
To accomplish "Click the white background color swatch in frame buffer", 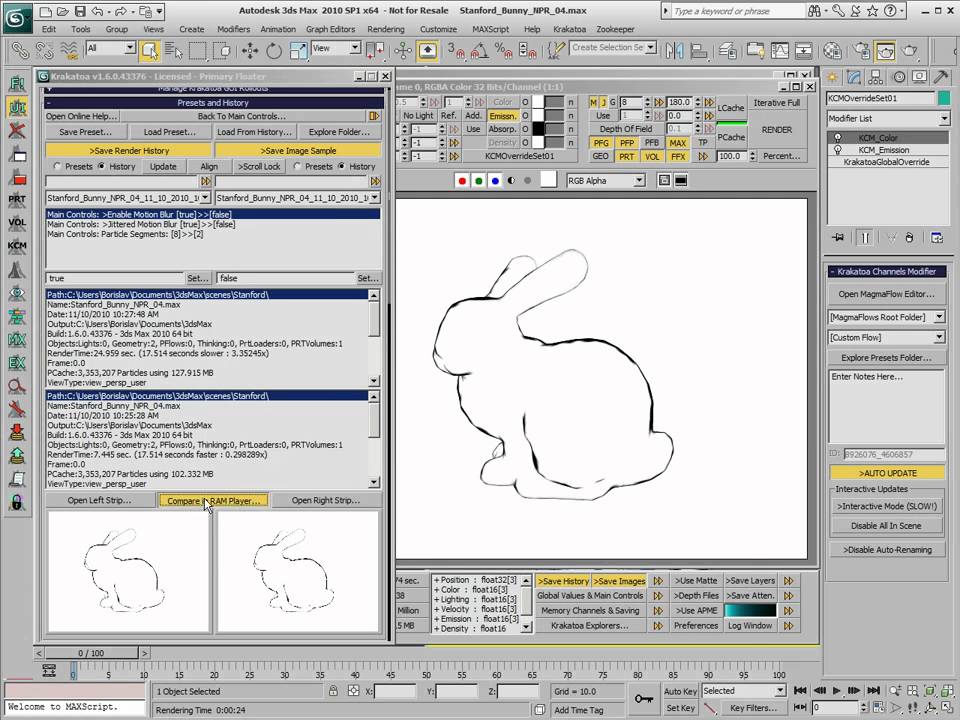I will 548,180.
